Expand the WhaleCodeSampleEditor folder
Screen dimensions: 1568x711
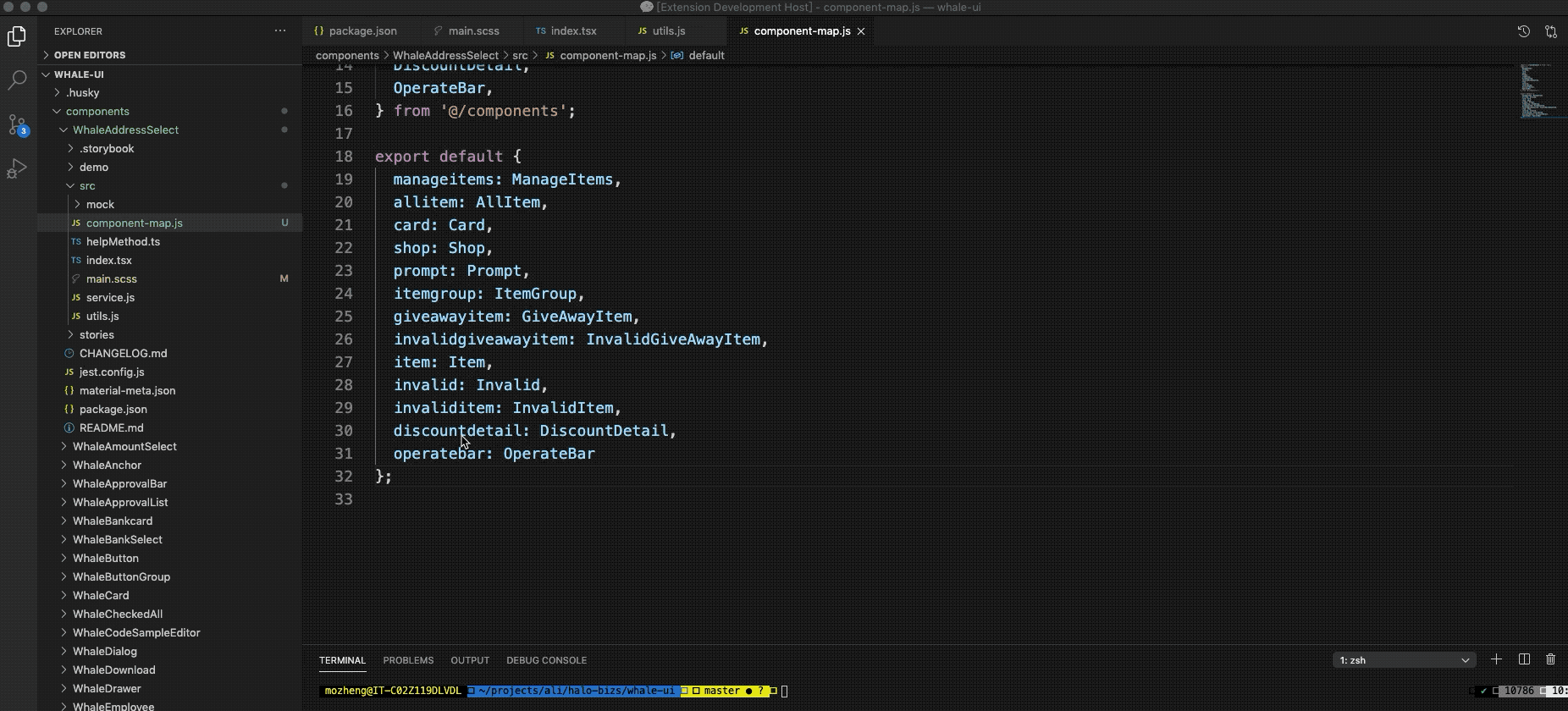[169, 633]
